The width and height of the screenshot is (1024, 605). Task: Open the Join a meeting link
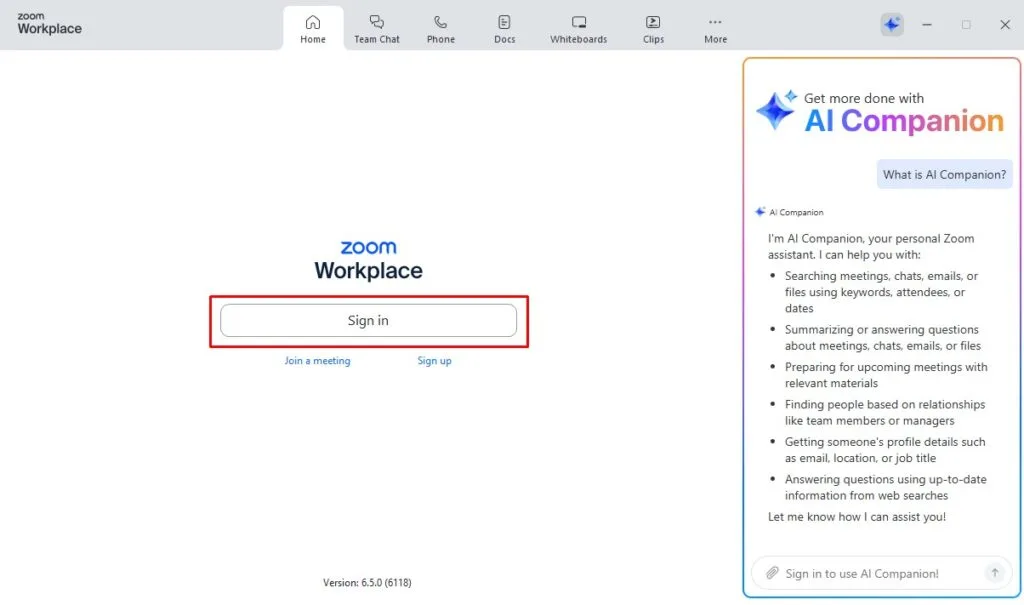(x=318, y=360)
